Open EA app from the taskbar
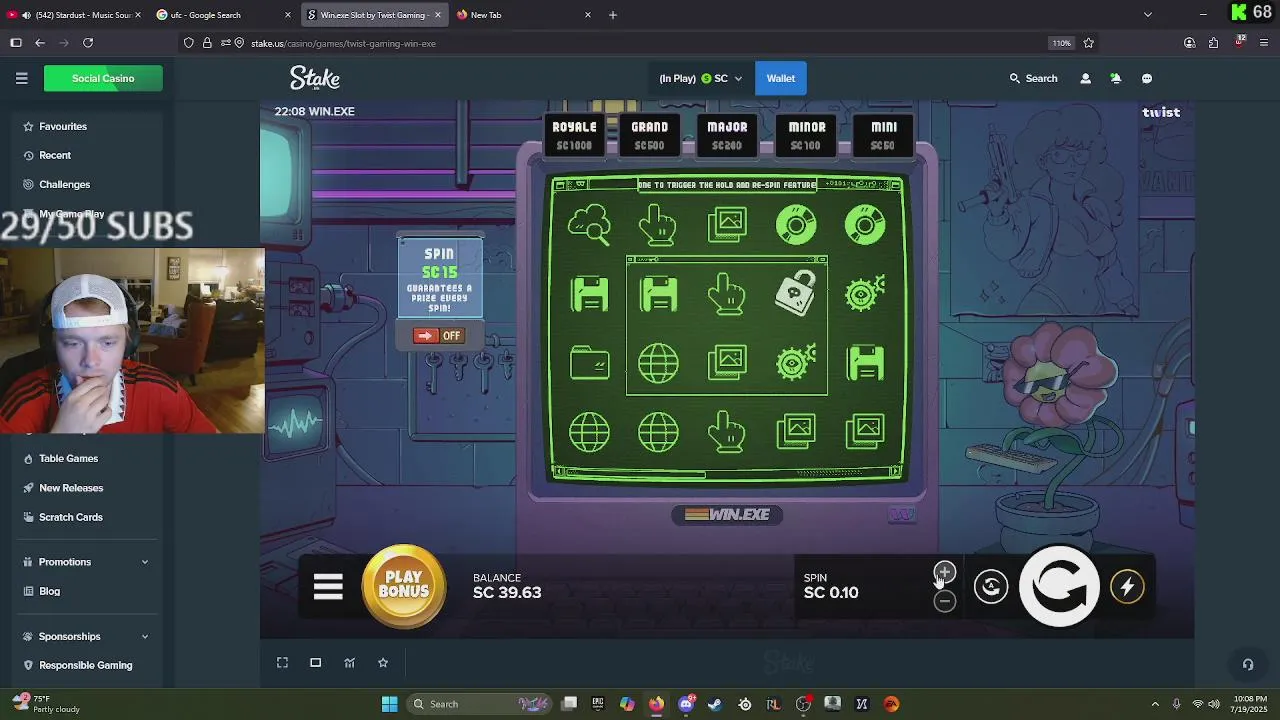The height and width of the screenshot is (720, 1280). coord(891,704)
